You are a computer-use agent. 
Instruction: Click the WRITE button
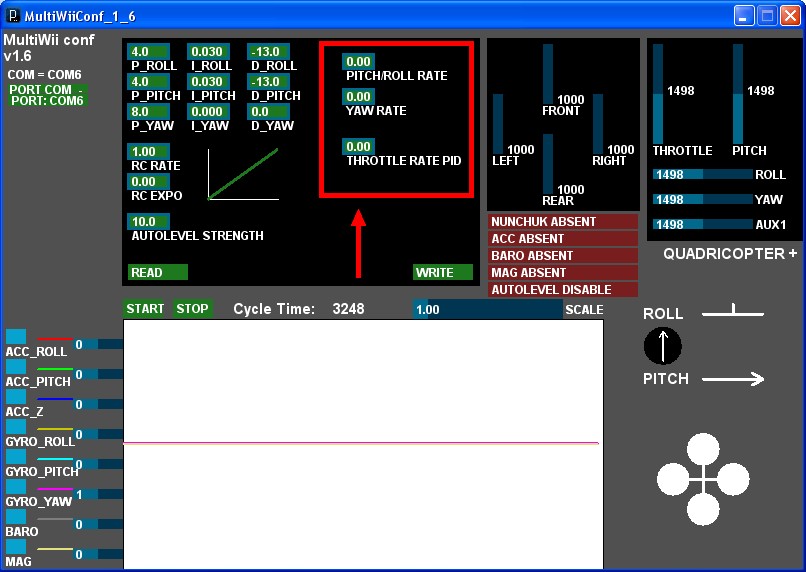(443, 272)
